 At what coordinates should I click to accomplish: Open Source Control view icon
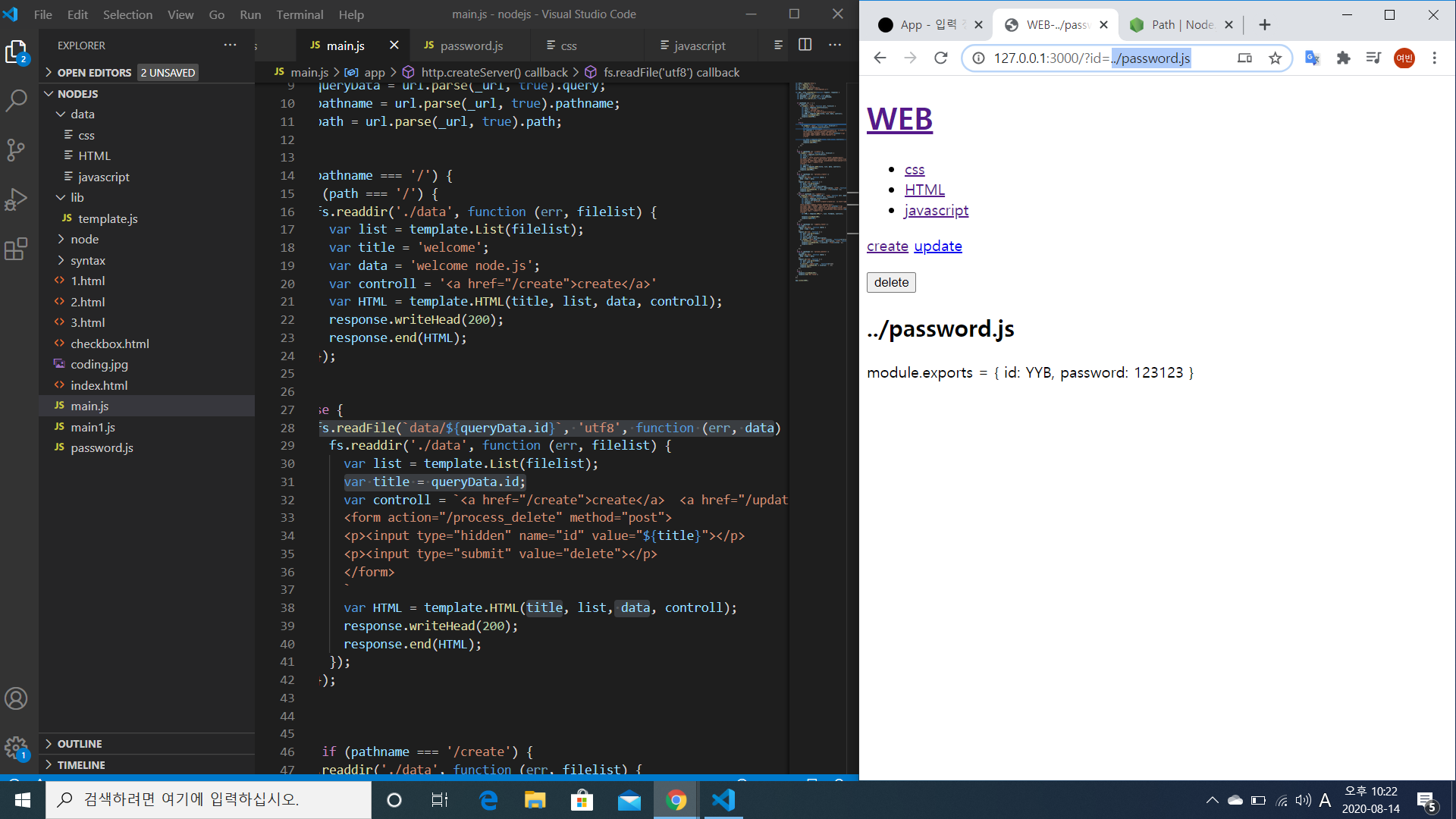point(16,149)
